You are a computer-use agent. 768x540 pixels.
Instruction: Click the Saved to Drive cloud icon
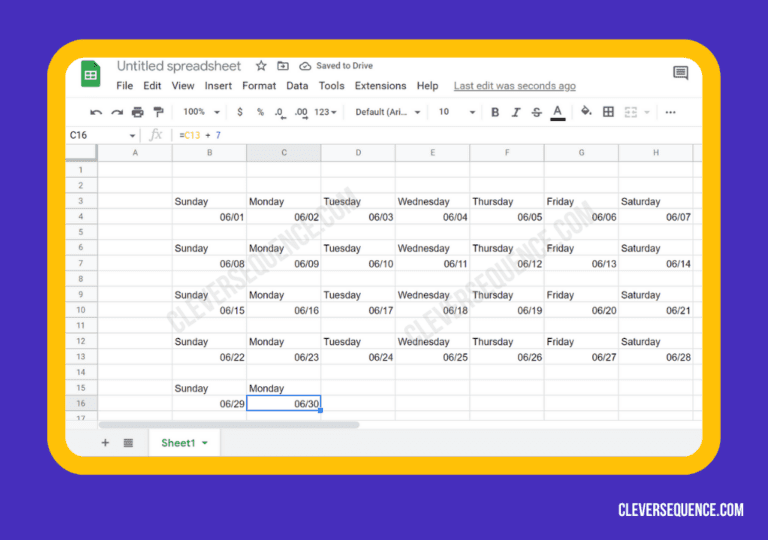pos(305,66)
